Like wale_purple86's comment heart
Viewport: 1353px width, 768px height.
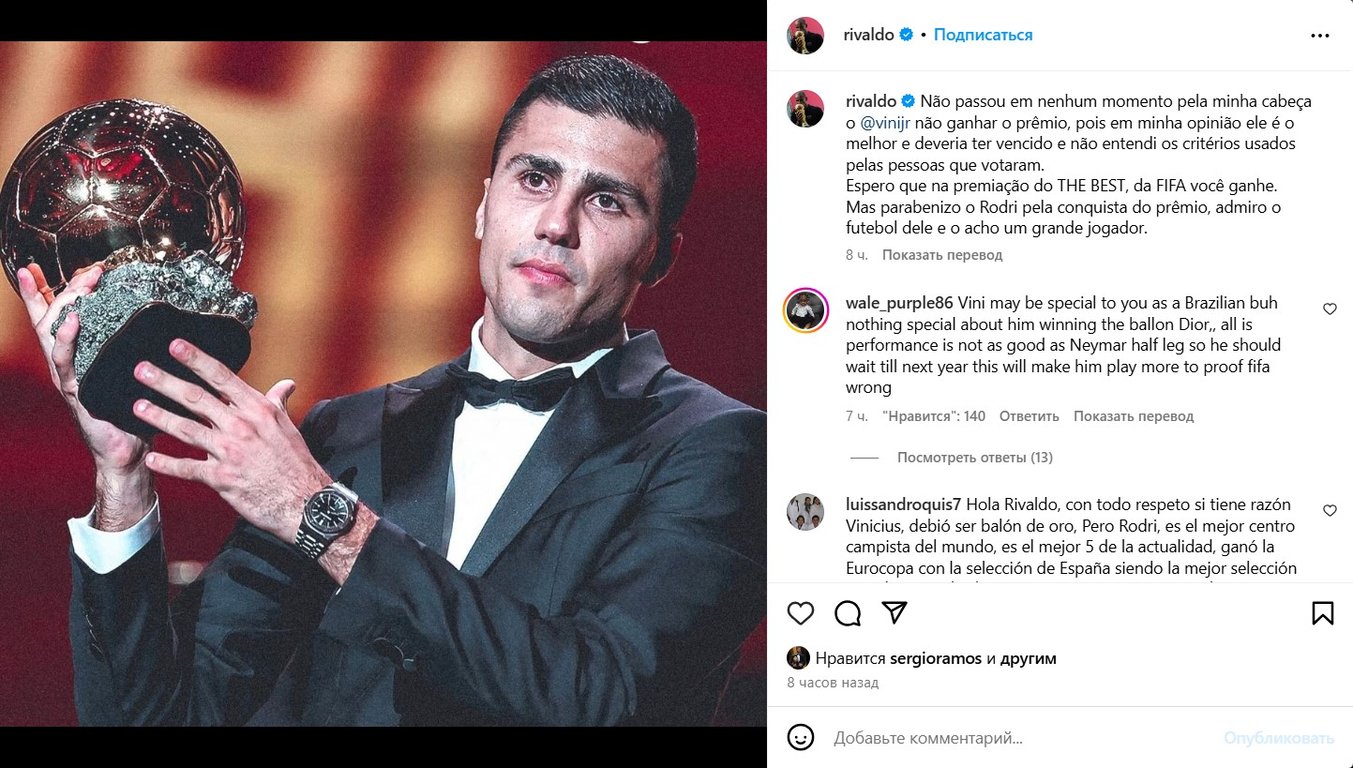tap(1330, 309)
